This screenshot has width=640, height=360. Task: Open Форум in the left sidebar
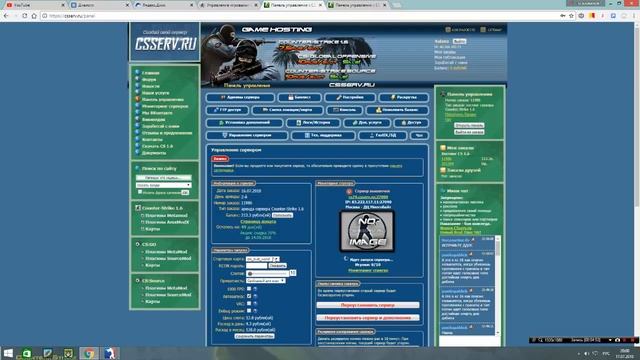[149, 80]
